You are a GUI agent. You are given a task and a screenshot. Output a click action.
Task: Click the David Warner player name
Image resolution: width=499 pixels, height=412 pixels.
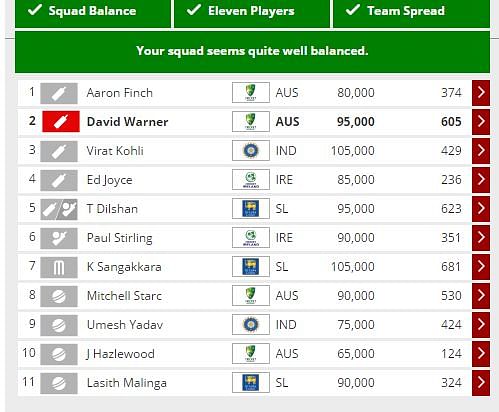pos(127,122)
